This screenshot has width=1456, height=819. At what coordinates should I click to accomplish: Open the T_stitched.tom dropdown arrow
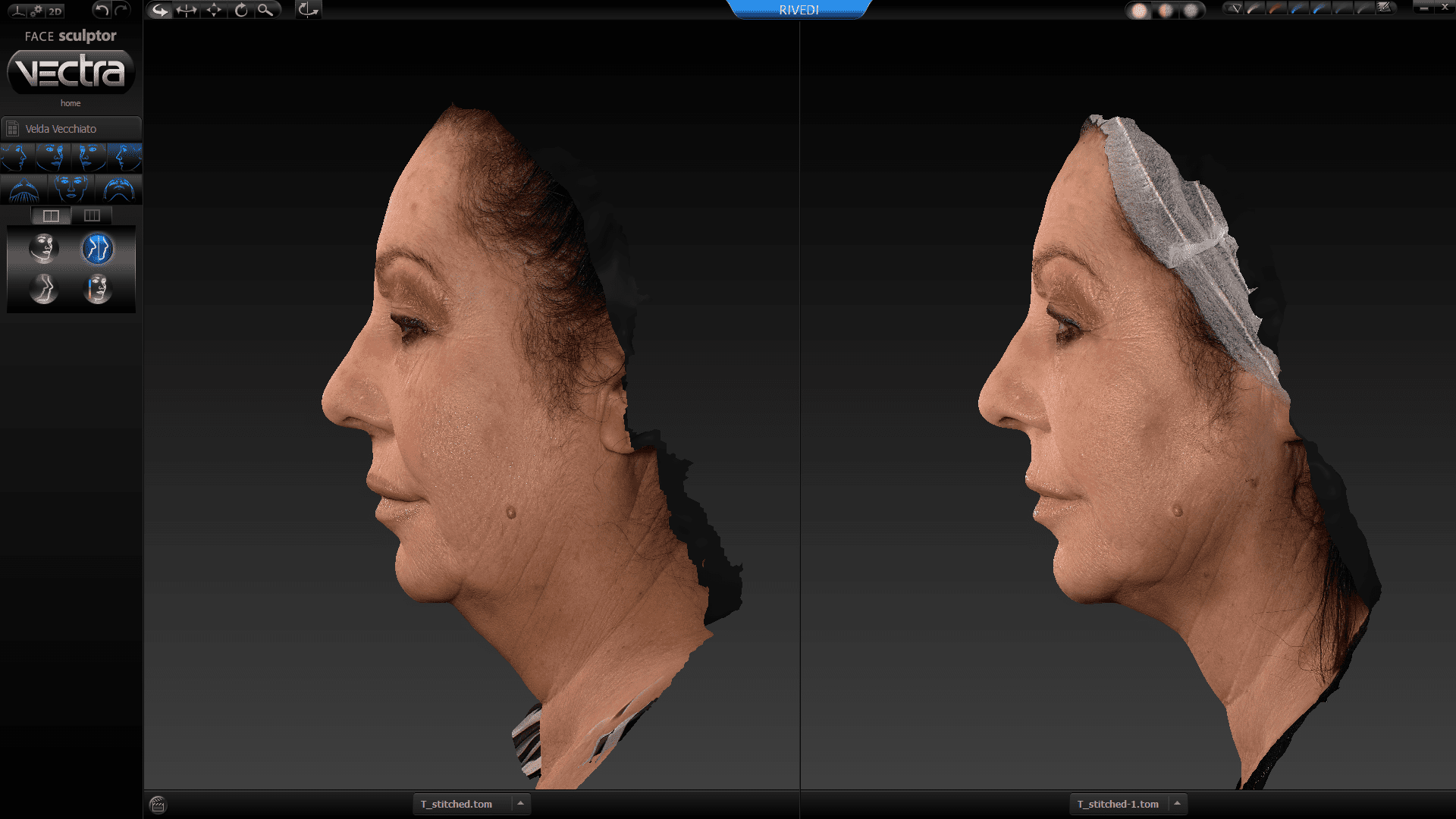pyautogui.click(x=520, y=804)
